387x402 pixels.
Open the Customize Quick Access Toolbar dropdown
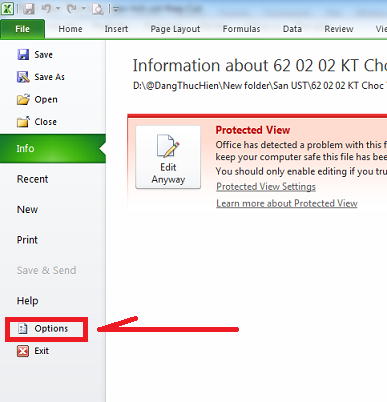(x=115, y=9)
